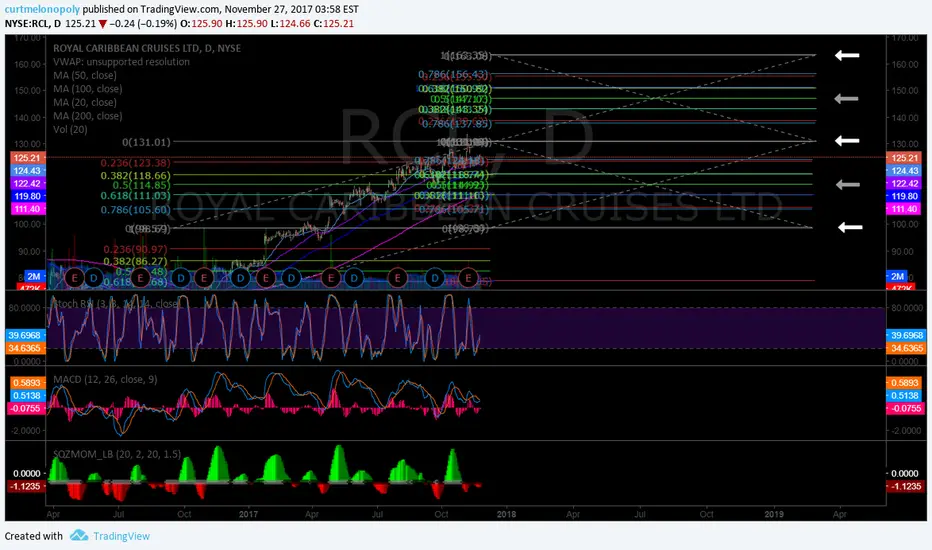The height and width of the screenshot is (550, 932).
Task: Click the MACD (12, 26, close, 9) label
Action: 105,379
